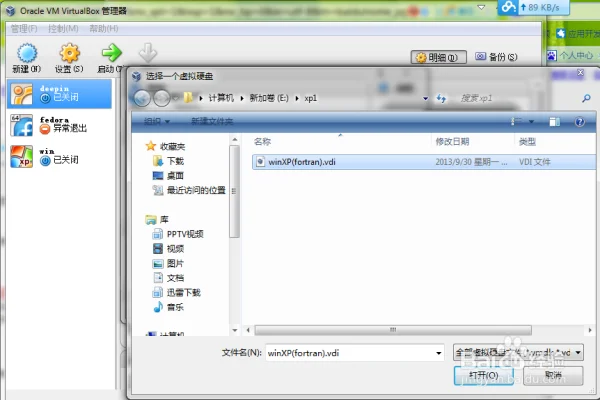This screenshot has width=600, height=400.
Task: Click the Snapshots (备份) button in VirtualBox
Action: tap(496, 57)
